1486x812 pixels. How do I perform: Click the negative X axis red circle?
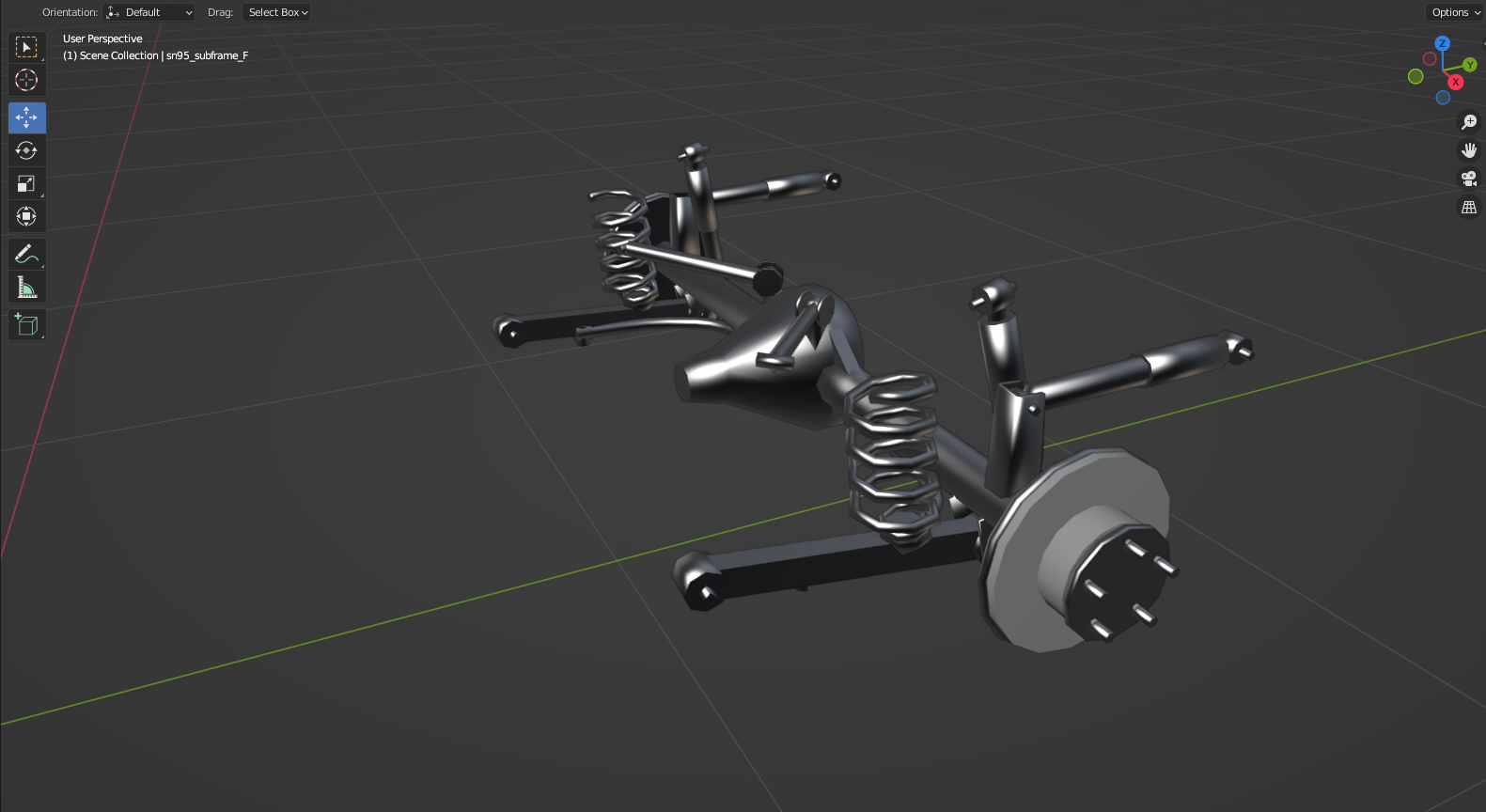tap(1430, 59)
